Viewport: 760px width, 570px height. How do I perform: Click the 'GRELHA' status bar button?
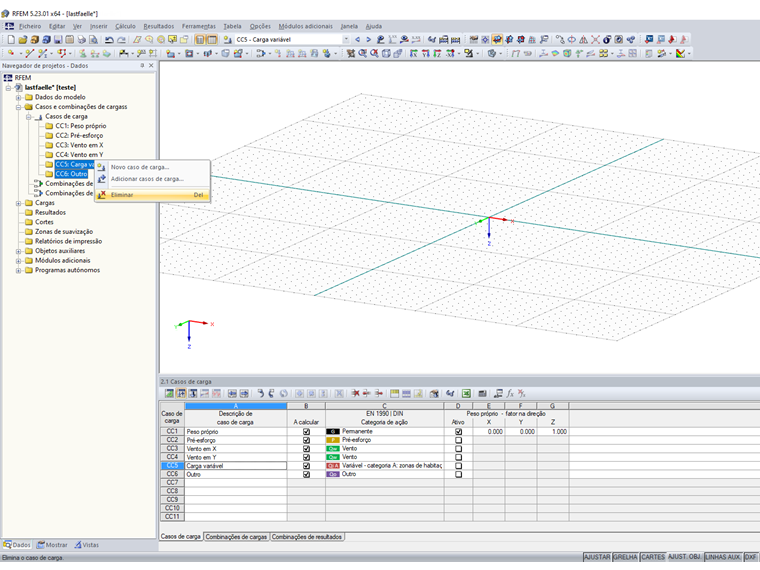pyautogui.click(x=625, y=557)
